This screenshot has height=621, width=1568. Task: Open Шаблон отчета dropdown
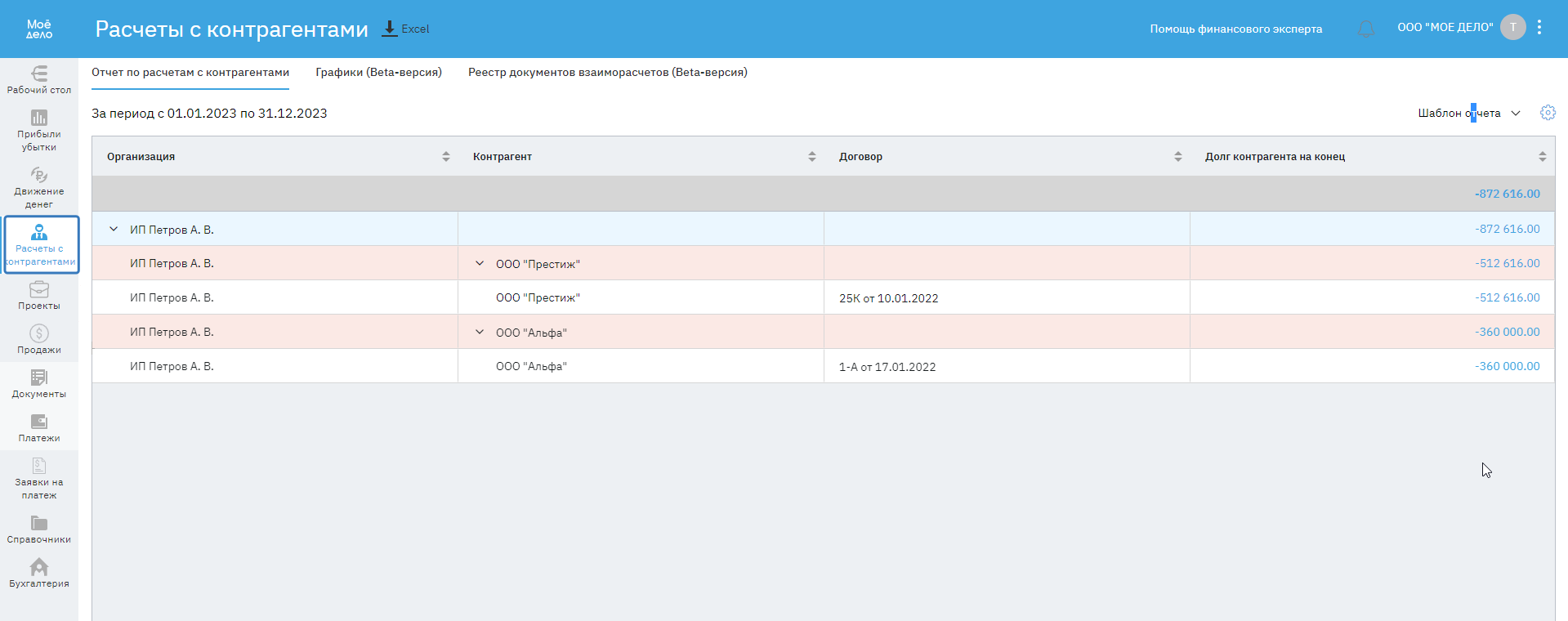tap(1469, 114)
